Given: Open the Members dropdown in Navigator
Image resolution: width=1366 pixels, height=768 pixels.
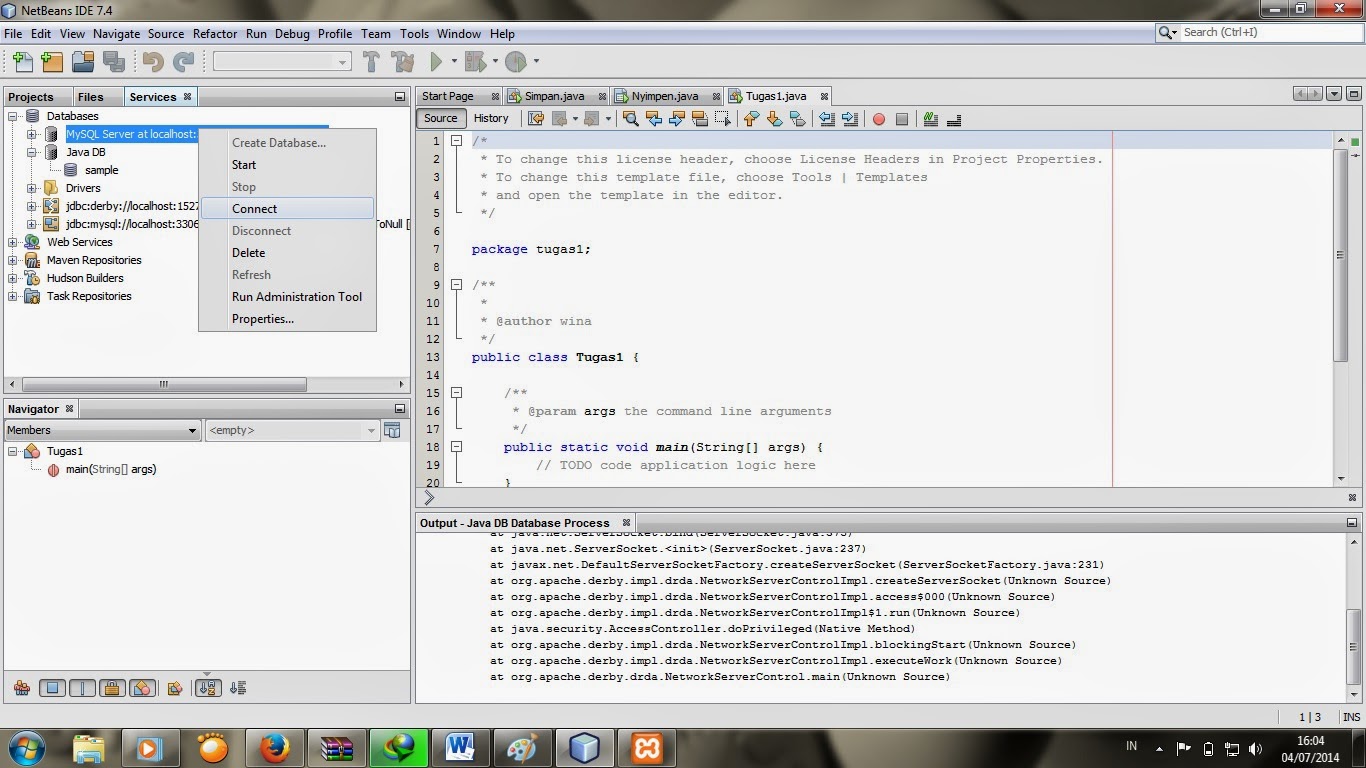Looking at the screenshot, I should 102,430.
